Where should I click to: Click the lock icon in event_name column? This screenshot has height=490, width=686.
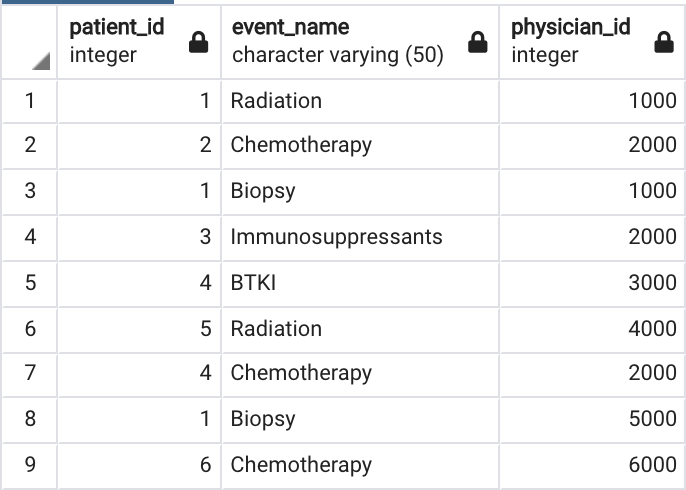pos(477,42)
